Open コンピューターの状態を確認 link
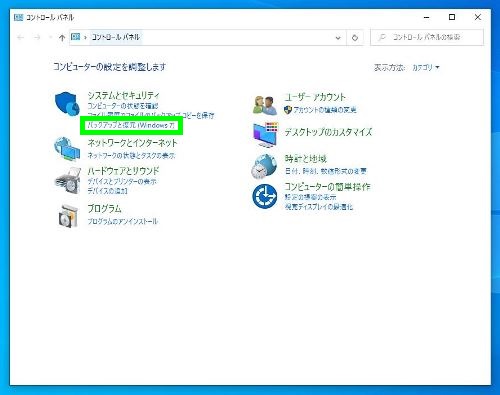Image resolution: width=500 pixels, height=395 pixels. 123,106
